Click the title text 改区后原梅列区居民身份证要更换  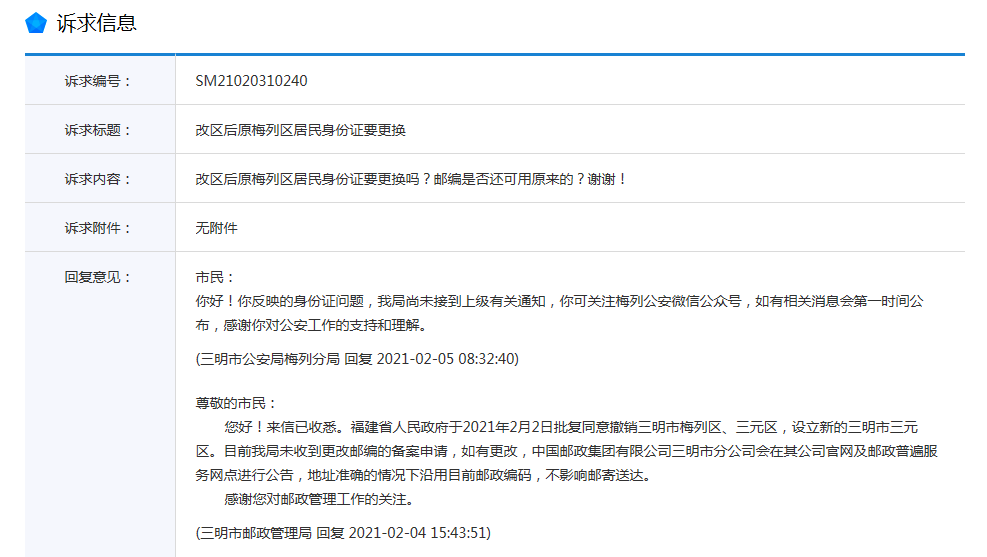tap(300, 130)
